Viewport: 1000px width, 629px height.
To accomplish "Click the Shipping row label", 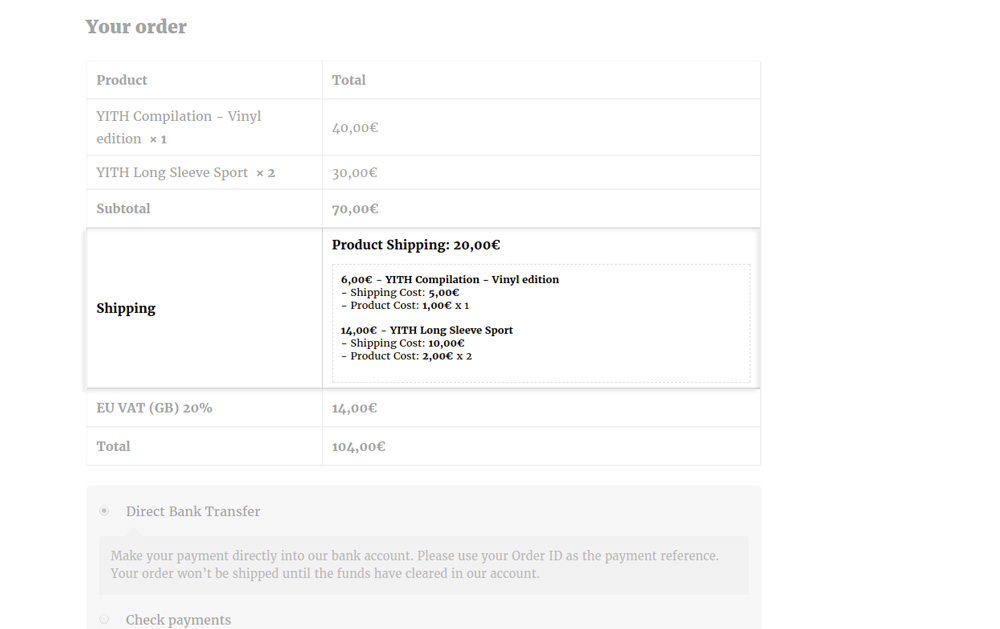I will pos(126,308).
